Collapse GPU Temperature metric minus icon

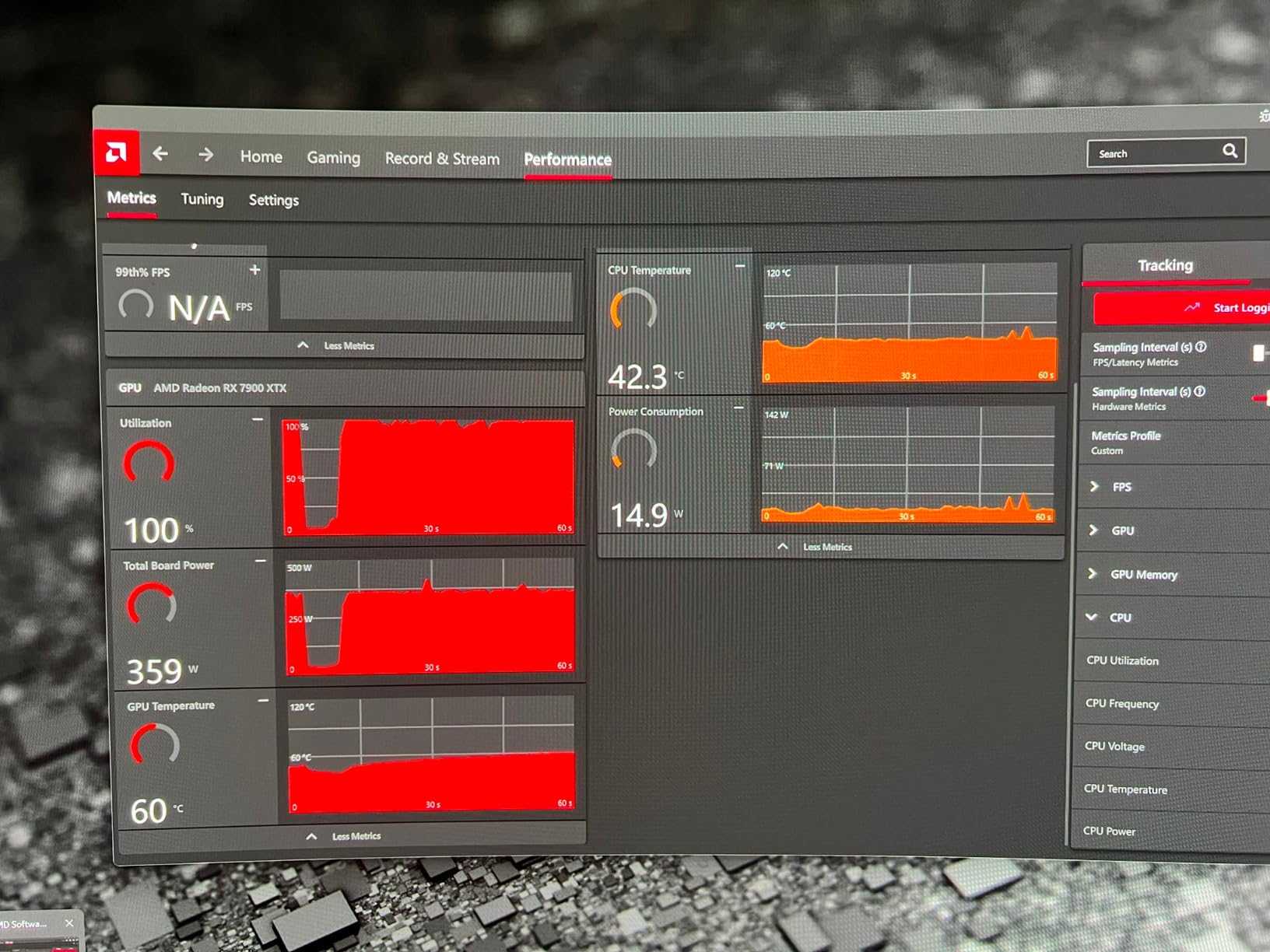pyautogui.click(x=263, y=701)
